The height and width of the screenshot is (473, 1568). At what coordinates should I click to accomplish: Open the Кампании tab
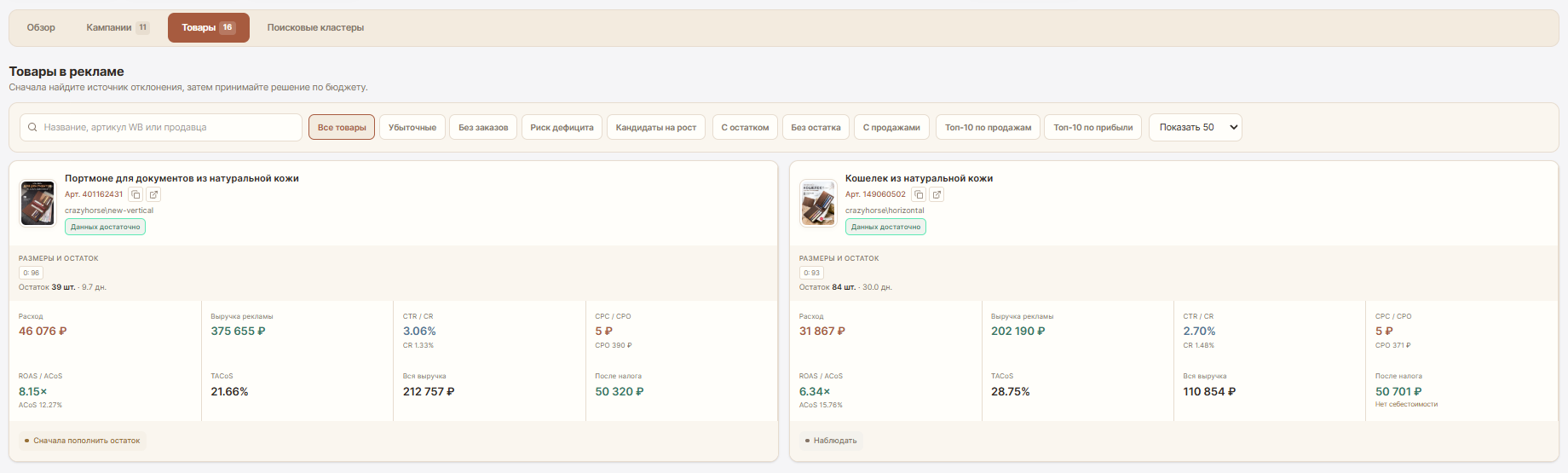pyautogui.click(x=118, y=27)
